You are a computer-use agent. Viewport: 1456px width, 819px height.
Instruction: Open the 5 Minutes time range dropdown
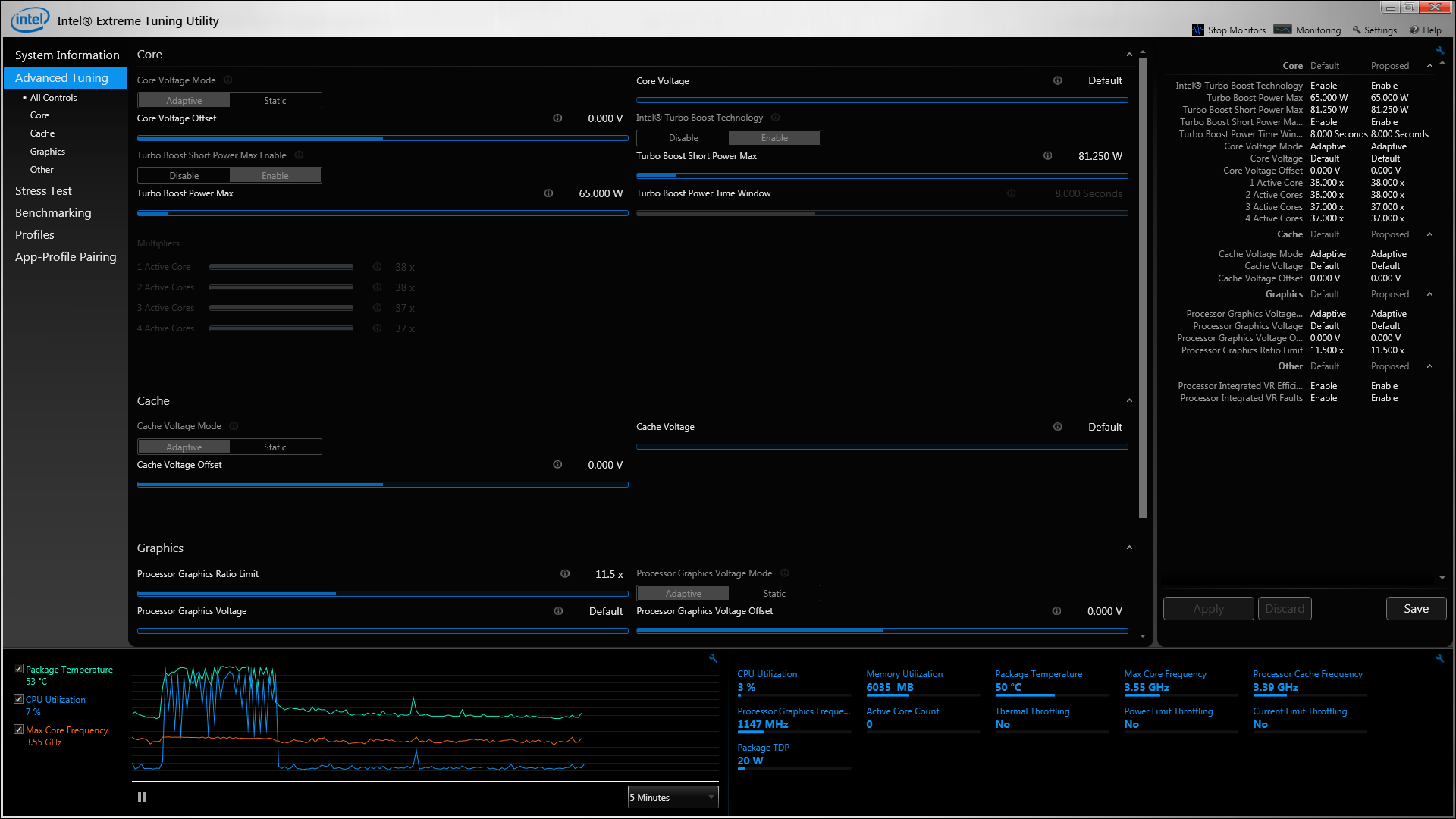[673, 798]
